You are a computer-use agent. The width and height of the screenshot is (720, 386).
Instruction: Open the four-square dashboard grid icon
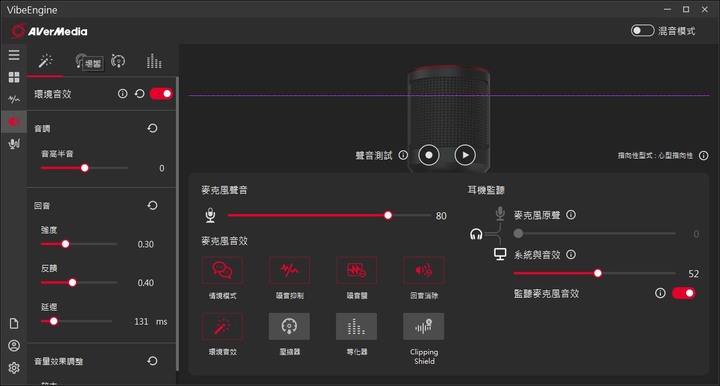click(x=14, y=77)
